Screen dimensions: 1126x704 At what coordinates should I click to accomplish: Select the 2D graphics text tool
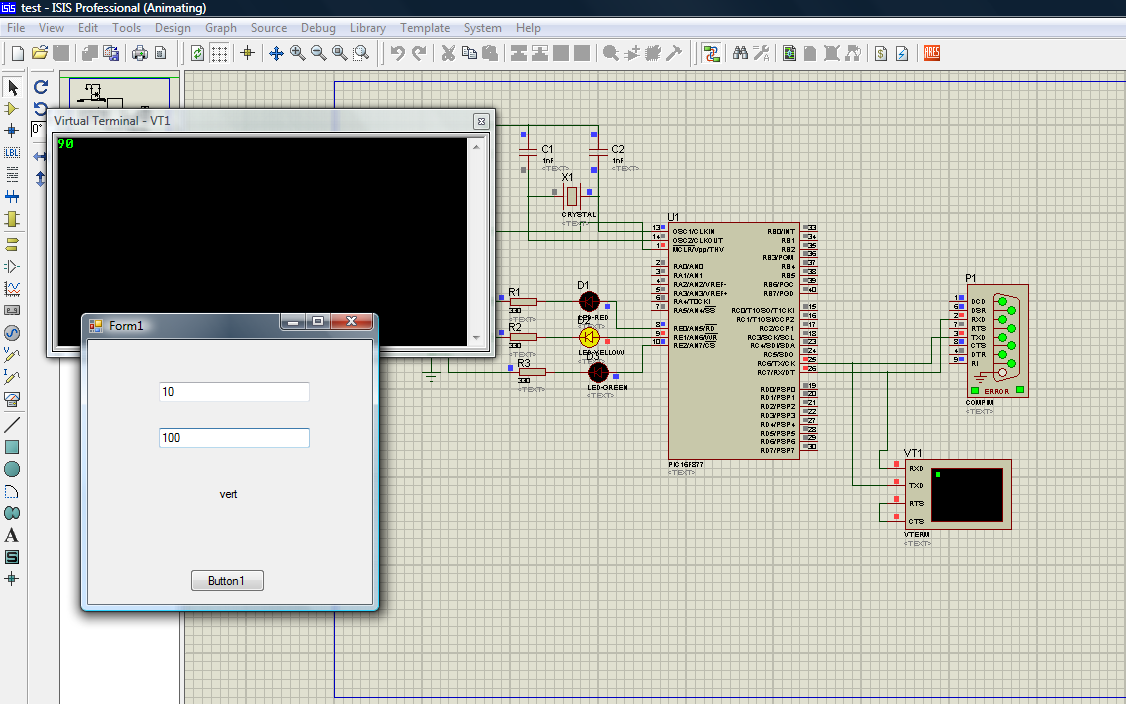12,535
